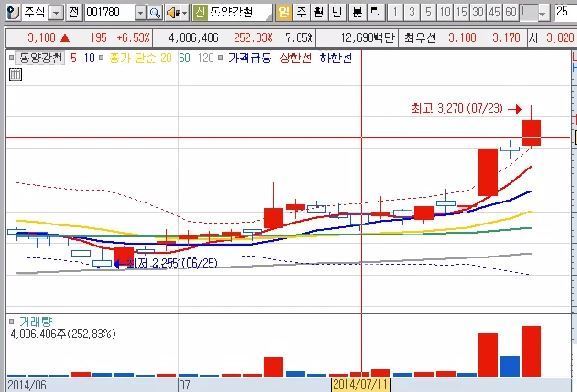Click the rightmost red candle near 최고
577x392 pixels.
click(531, 133)
